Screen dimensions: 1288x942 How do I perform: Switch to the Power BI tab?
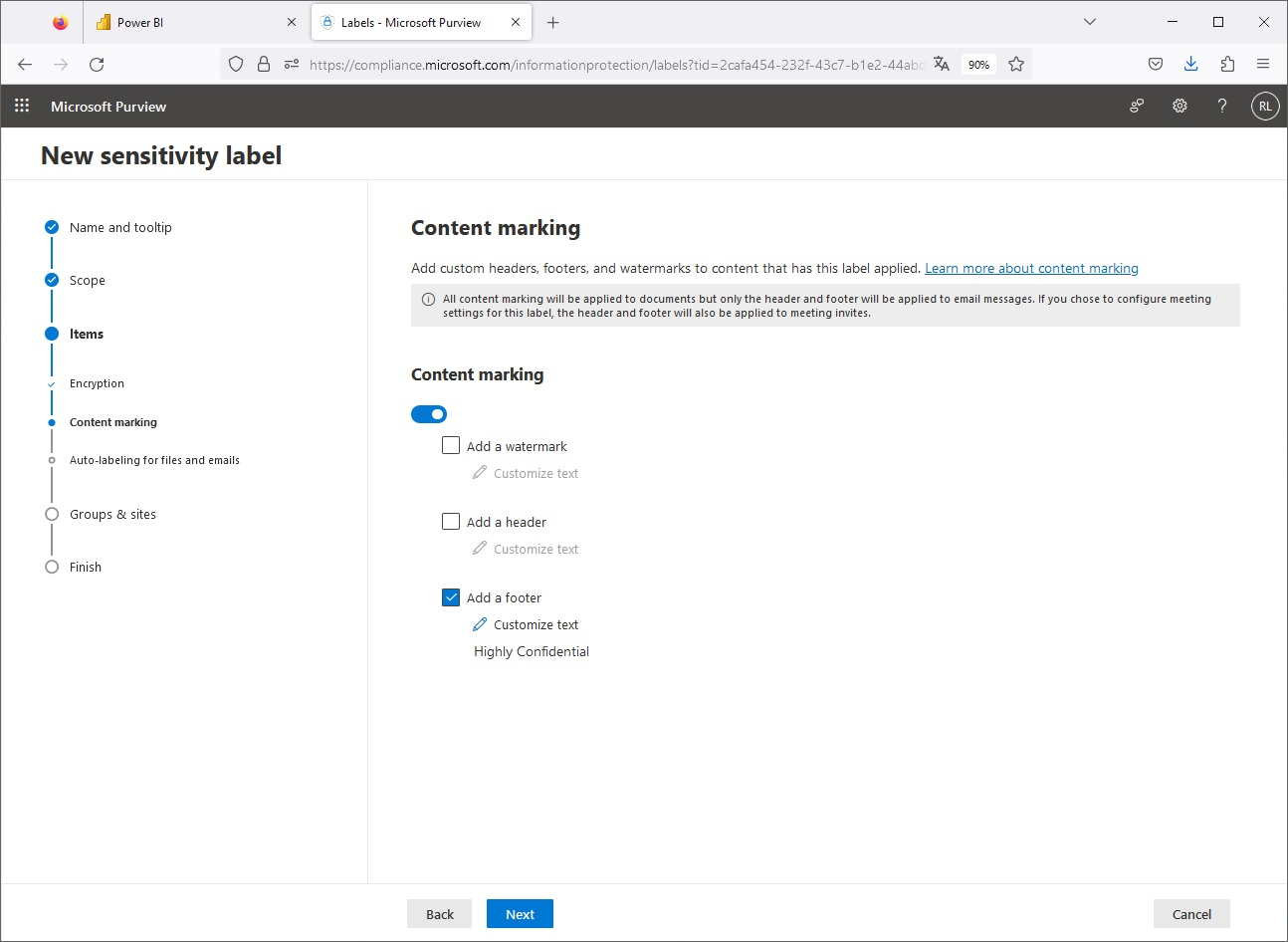(x=159, y=21)
